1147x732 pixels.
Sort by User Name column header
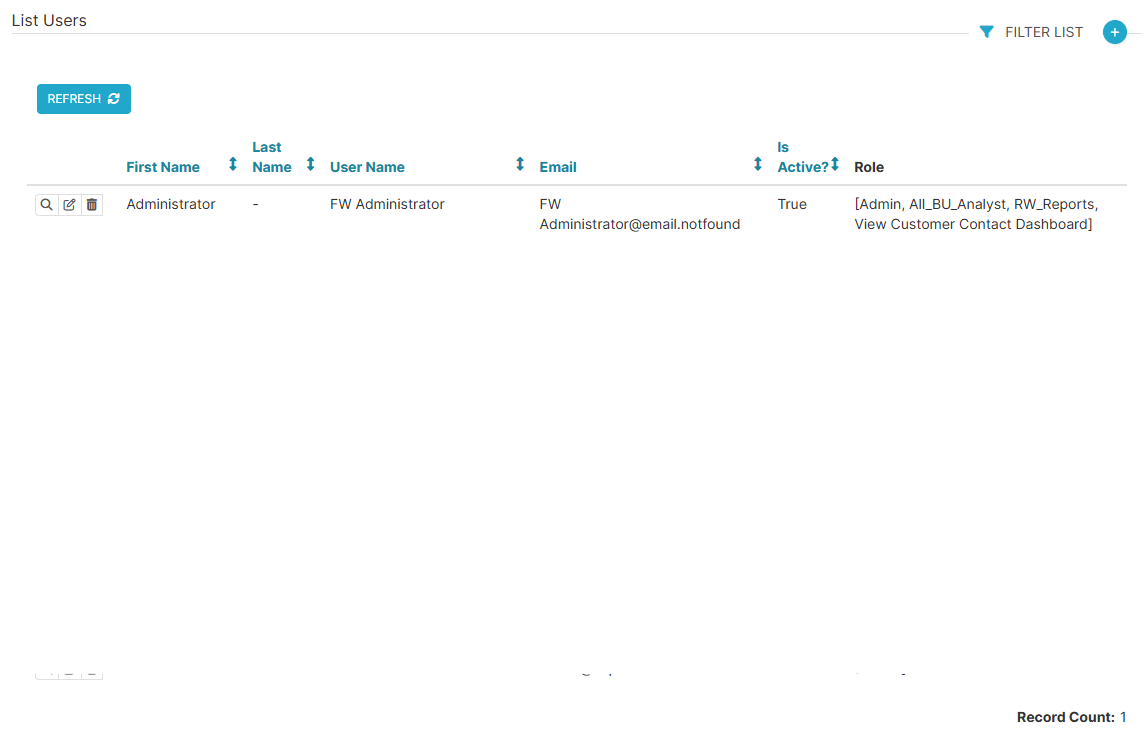click(367, 167)
